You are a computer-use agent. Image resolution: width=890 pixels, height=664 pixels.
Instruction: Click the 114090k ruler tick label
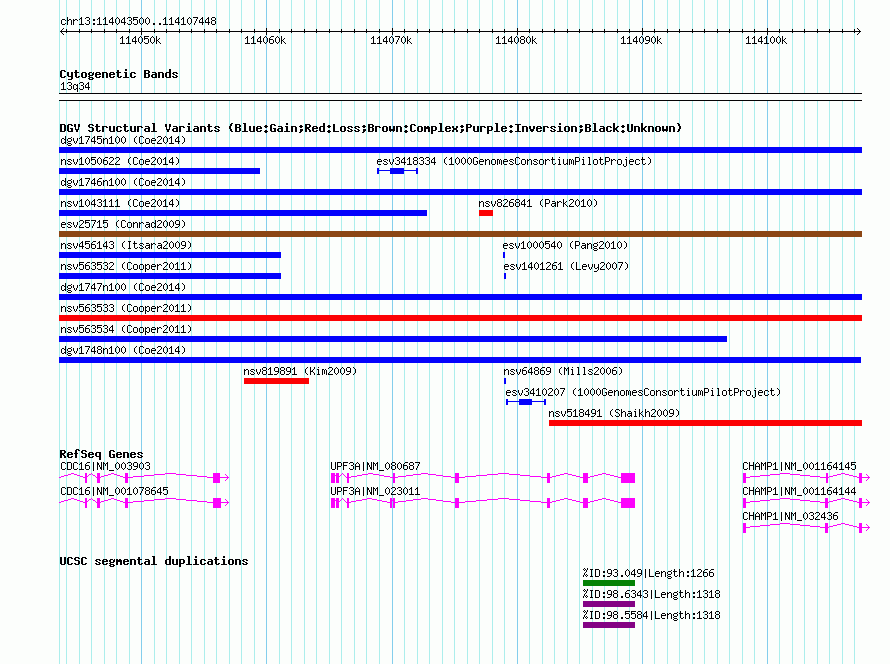click(641, 40)
